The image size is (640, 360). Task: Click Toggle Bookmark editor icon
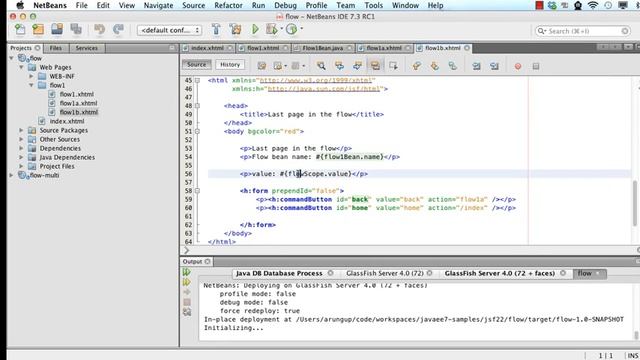(453, 66)
